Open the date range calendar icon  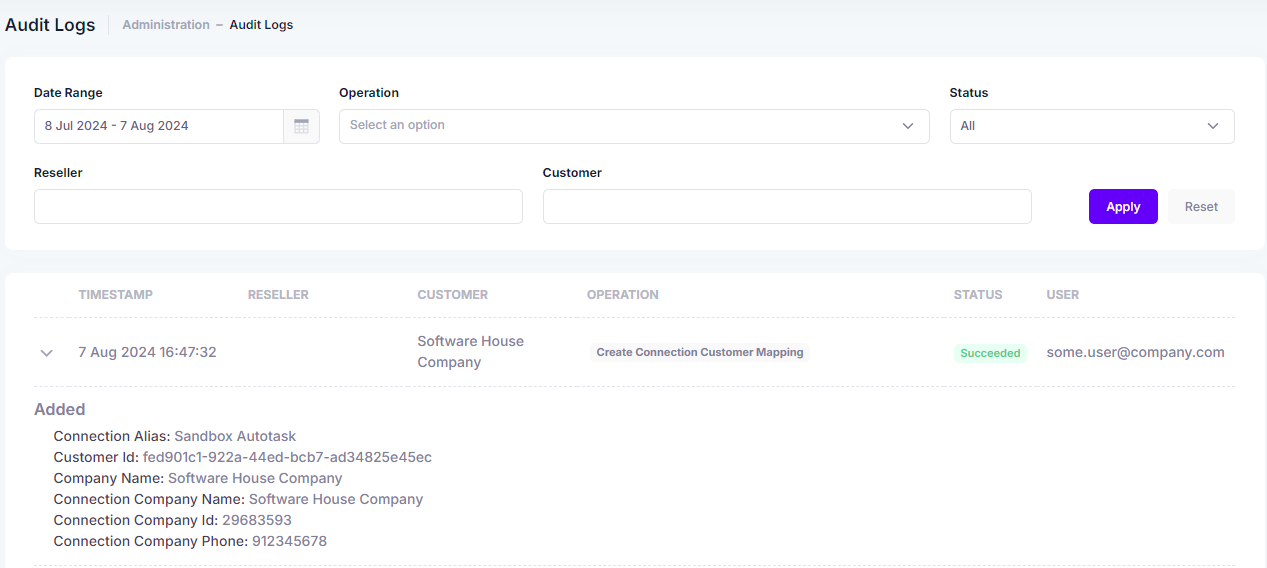coord(301,126)
